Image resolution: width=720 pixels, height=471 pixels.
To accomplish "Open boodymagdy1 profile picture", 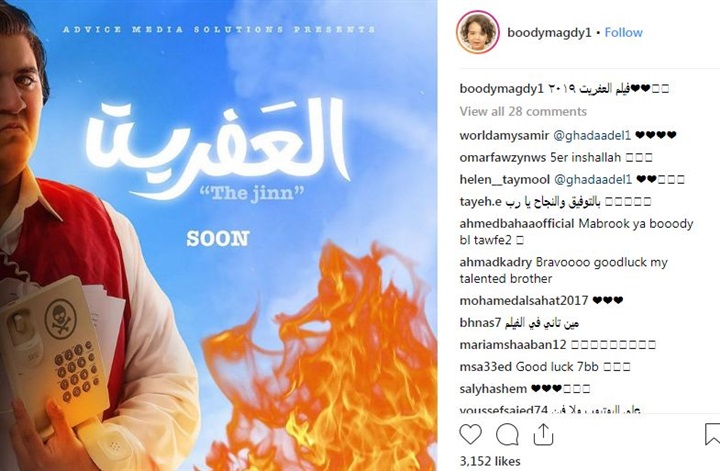I will click(478, 32).
